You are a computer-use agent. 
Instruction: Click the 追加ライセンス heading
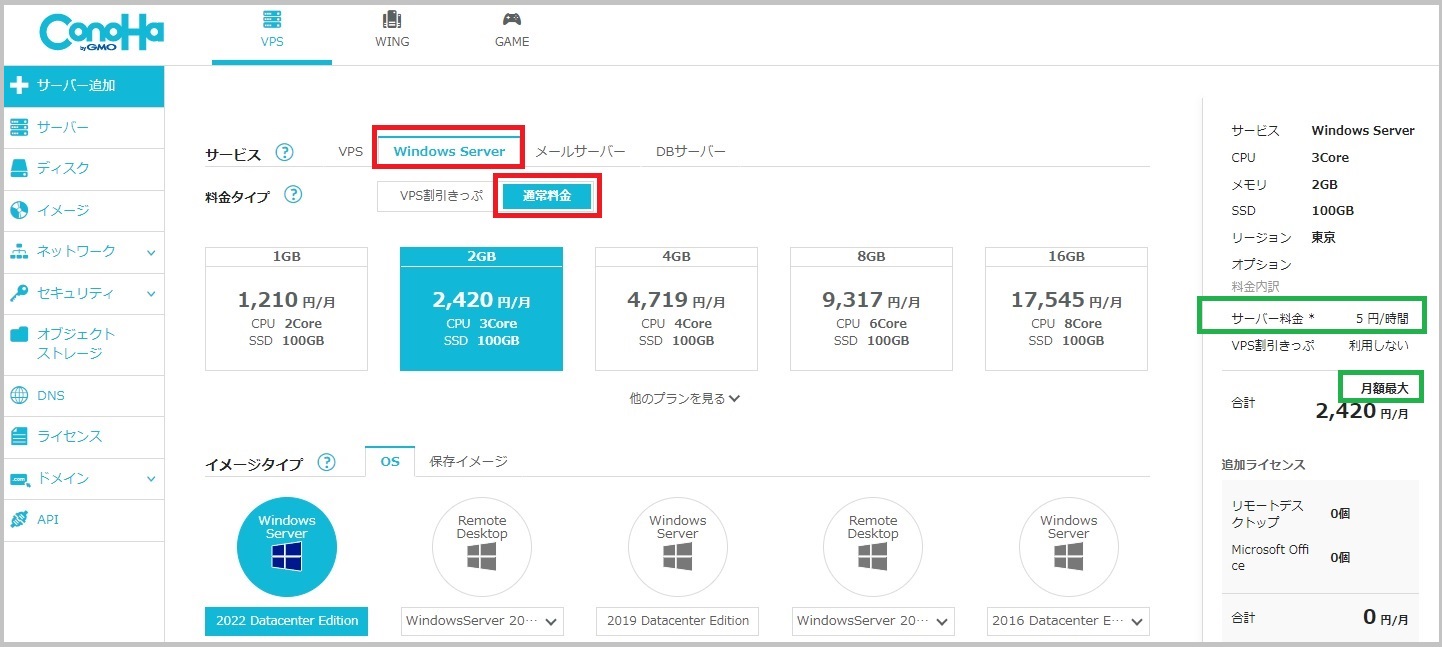[x=1263, y=465]
